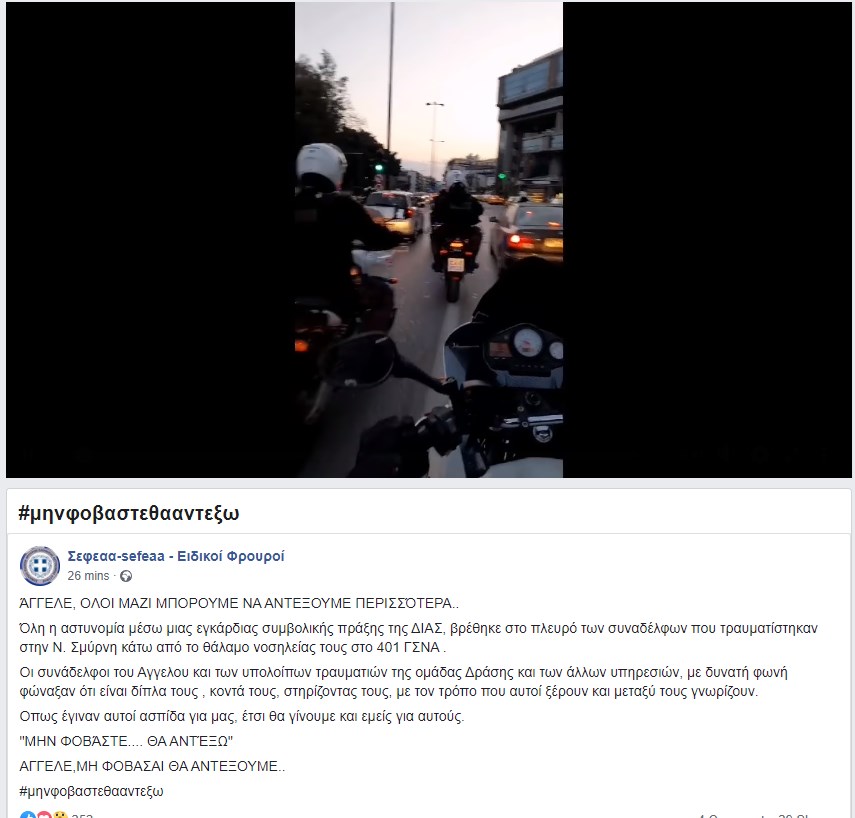Follow the hashtag link ending the post

coord(92,791)
